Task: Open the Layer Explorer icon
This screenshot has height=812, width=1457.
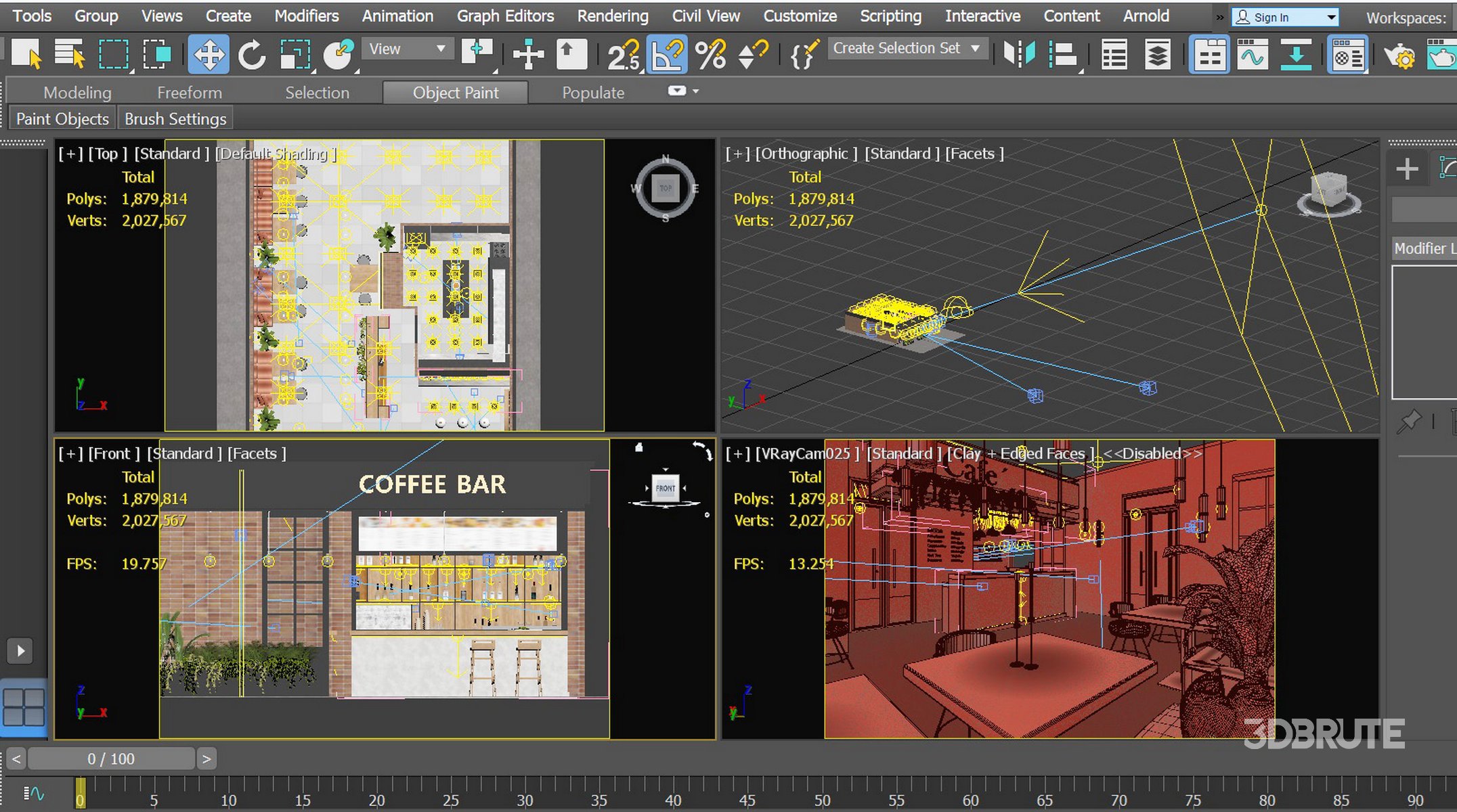Action: coord(1157,54)
